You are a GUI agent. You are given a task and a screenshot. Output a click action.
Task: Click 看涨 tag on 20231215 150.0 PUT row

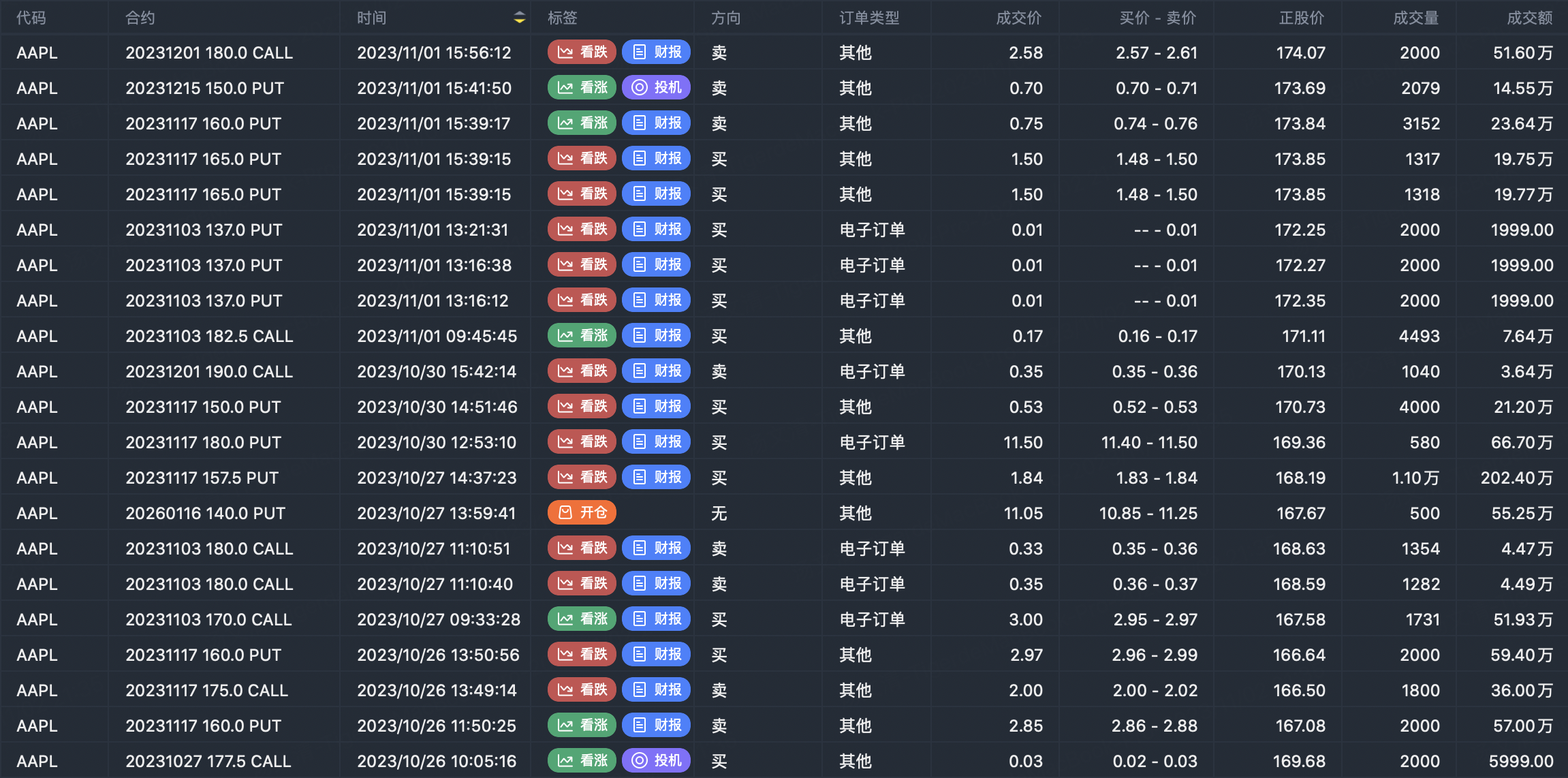[582, 87]
